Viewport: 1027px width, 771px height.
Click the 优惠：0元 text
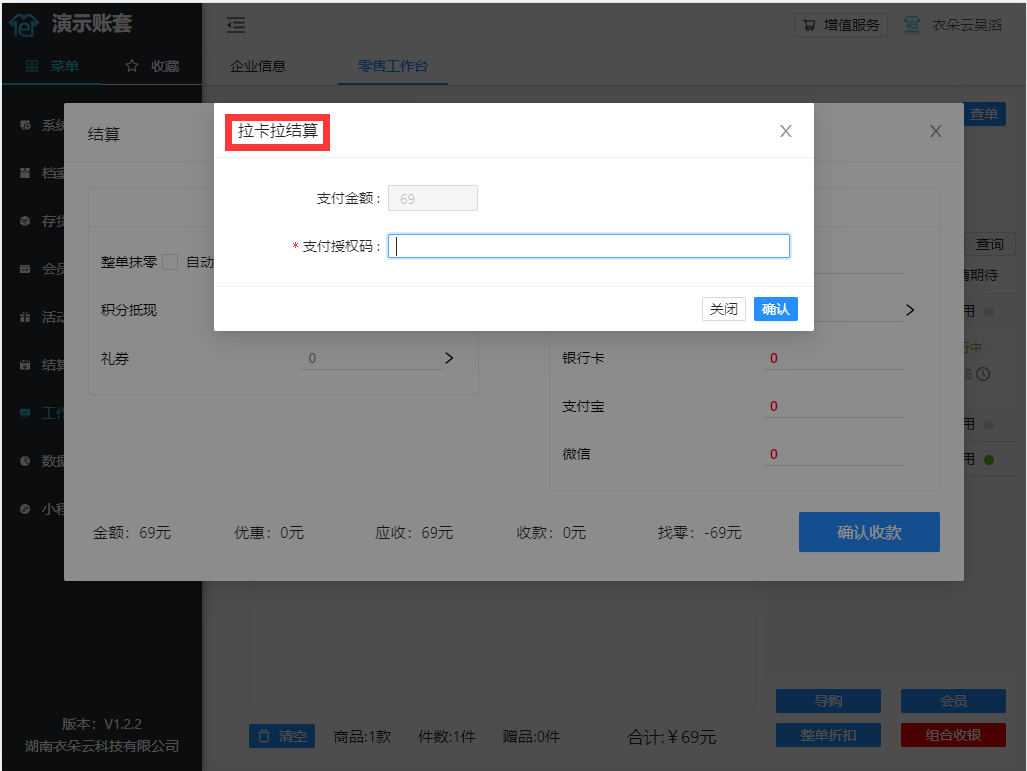coord(269,533)
